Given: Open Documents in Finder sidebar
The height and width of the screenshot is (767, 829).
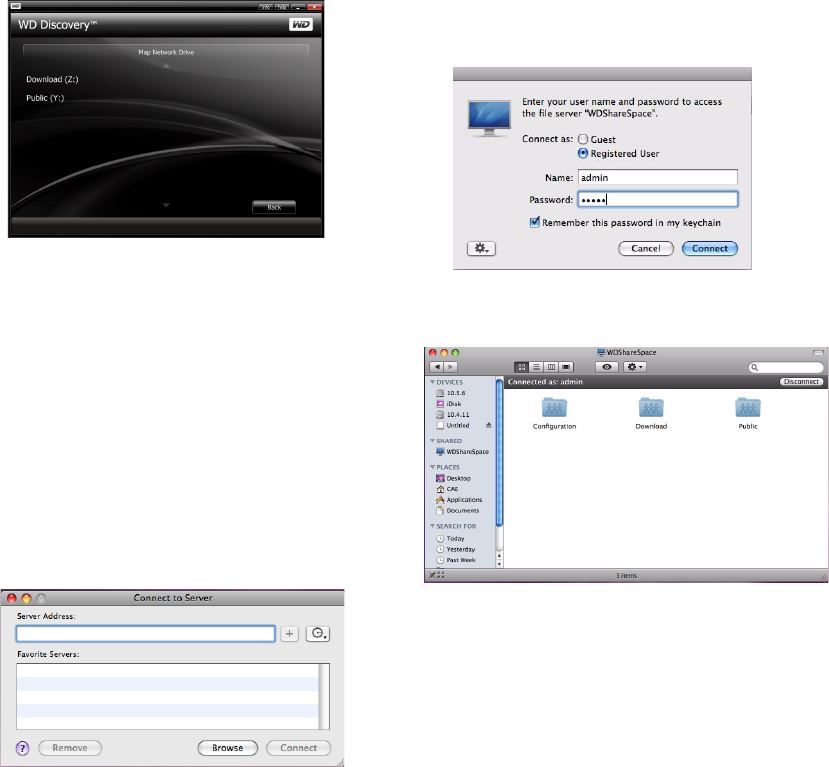Looking at the screenshot, I should [457, 511].
